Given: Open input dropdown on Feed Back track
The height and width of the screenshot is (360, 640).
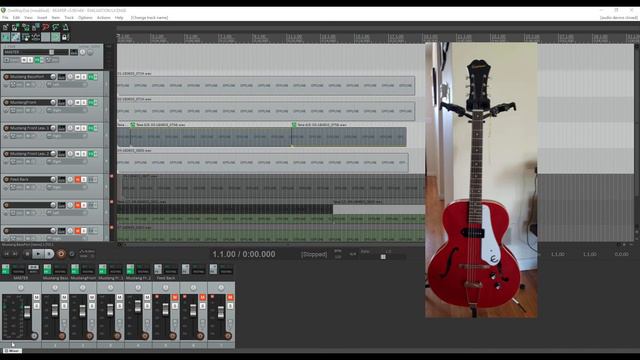Looking at the screenshot, I should pyautogui.click(x=67, y=188).
